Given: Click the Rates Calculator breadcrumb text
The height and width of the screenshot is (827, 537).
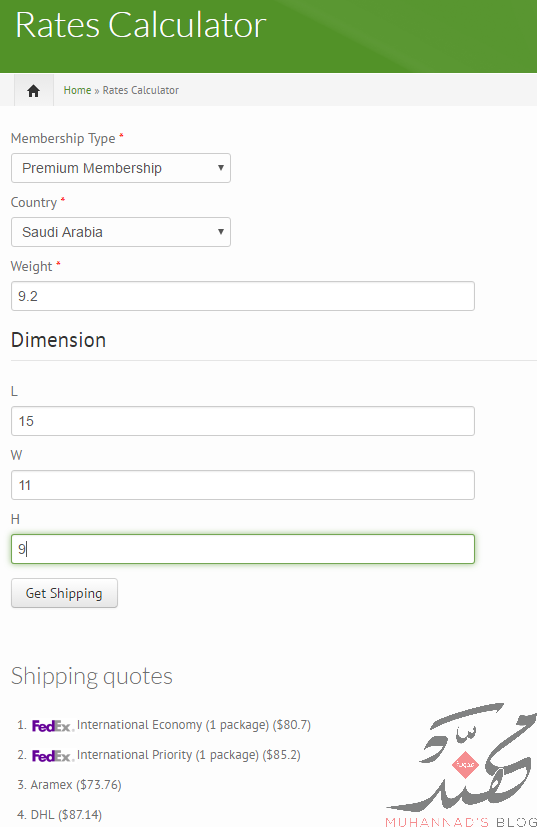Looking at the screenshot, I should (141, 90).
